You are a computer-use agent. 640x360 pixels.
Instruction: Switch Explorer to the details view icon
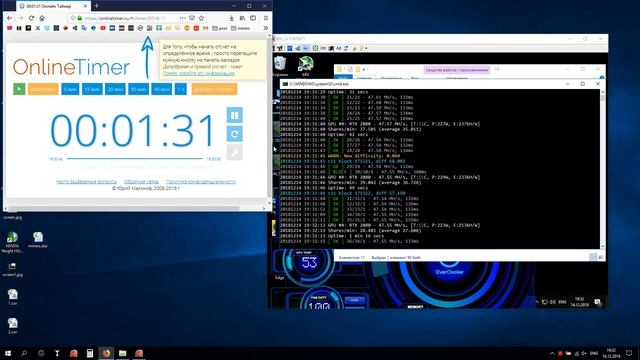[x=593, y=257]
